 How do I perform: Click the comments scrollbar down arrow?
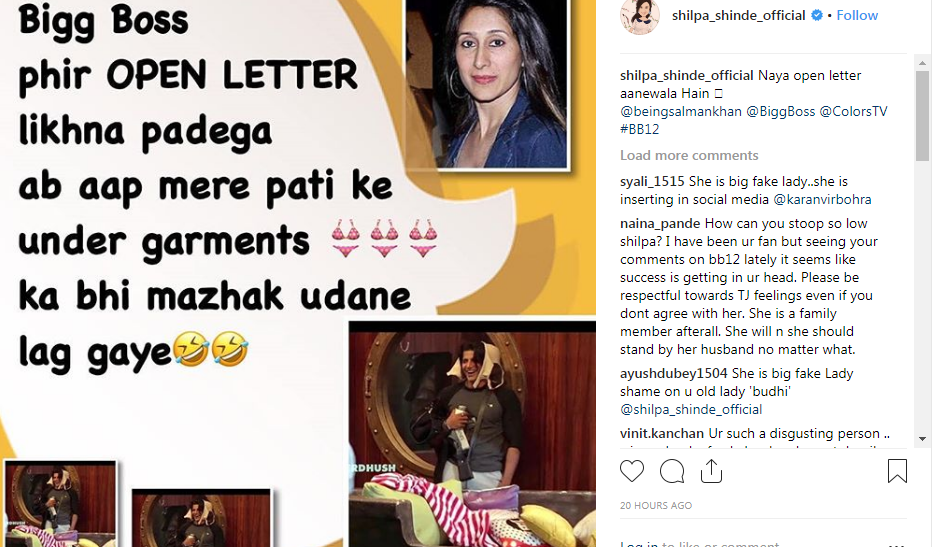[922, 439]
